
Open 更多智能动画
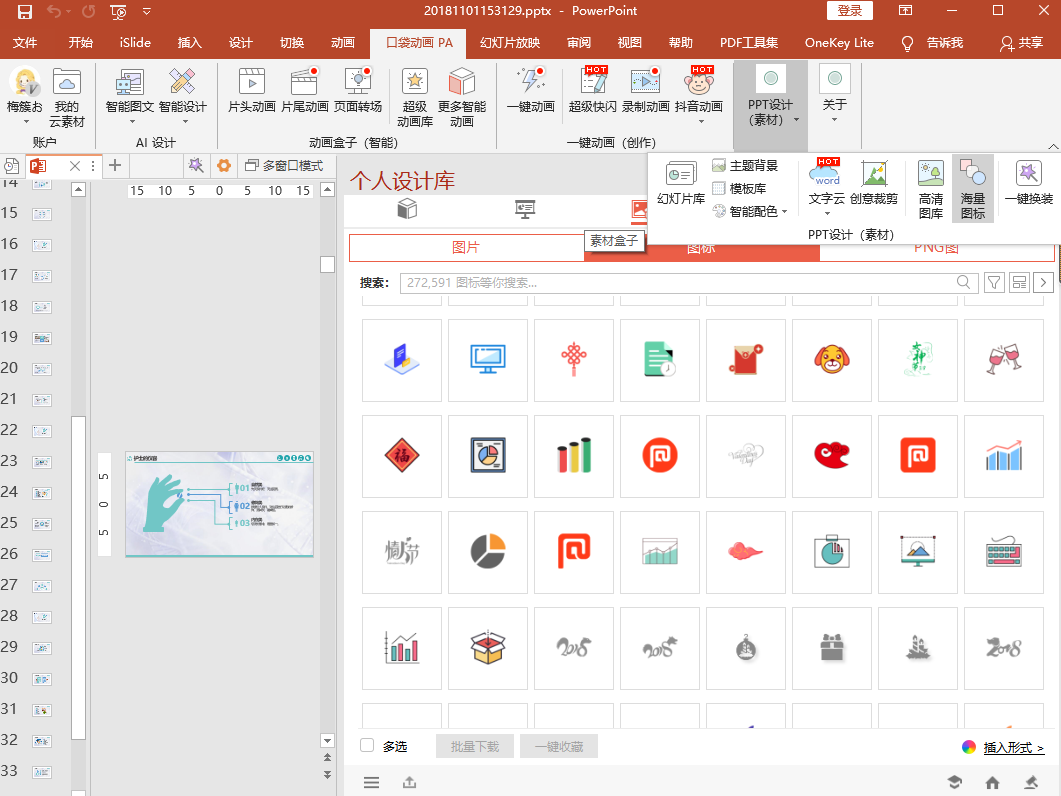pos(461,98)
